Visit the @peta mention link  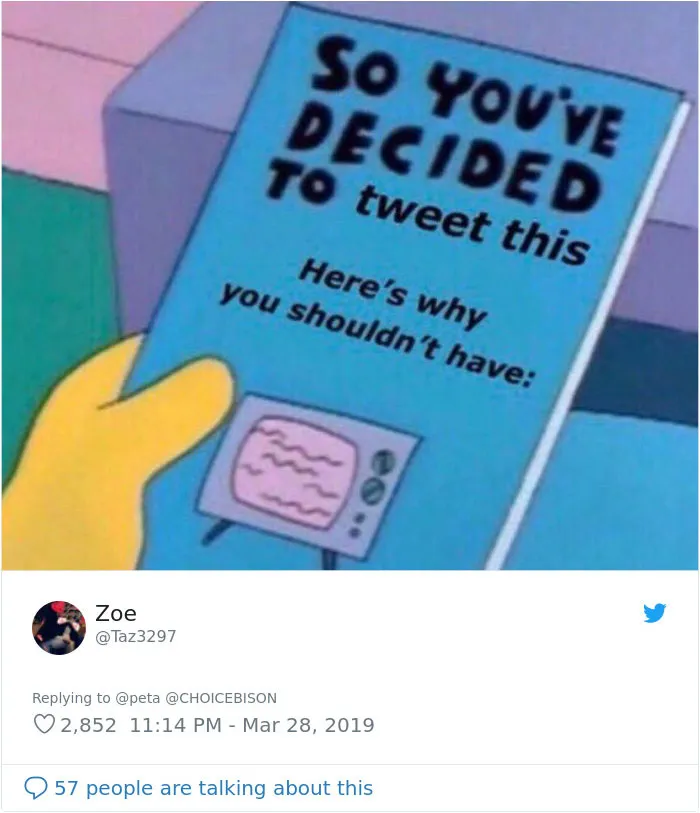[137, 698]
